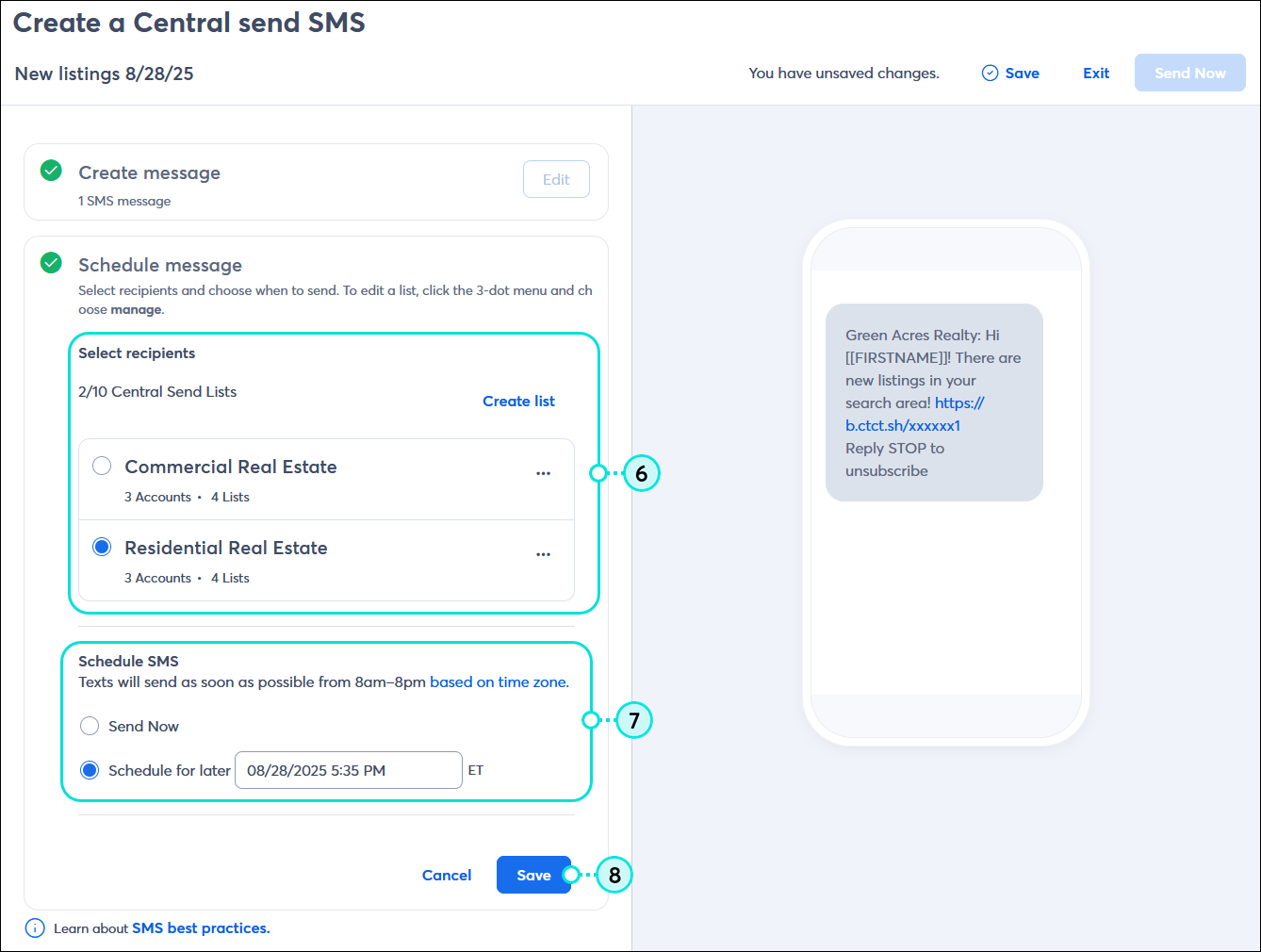Click Cancel to discard scheduling changes
This screenshot has width=1261, height=952.
coord(447,875)
